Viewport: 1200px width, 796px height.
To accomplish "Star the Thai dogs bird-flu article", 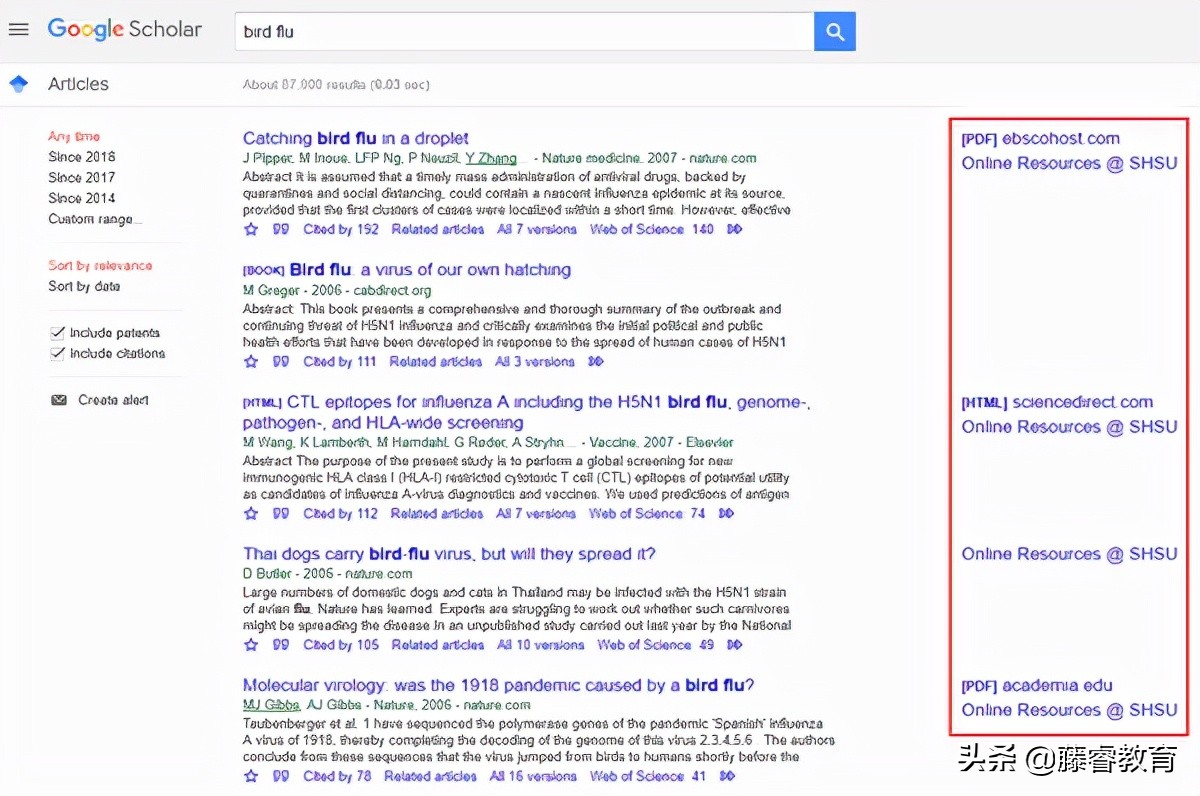I will coord(251,645).
